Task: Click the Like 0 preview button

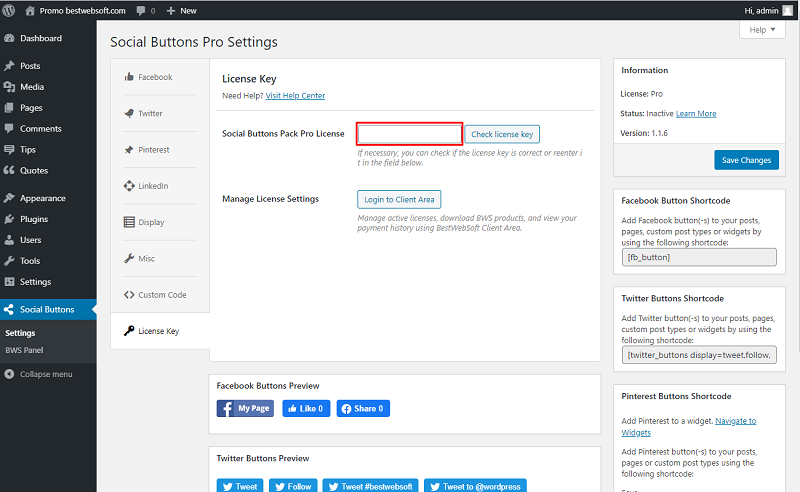Action: point(306,408)
